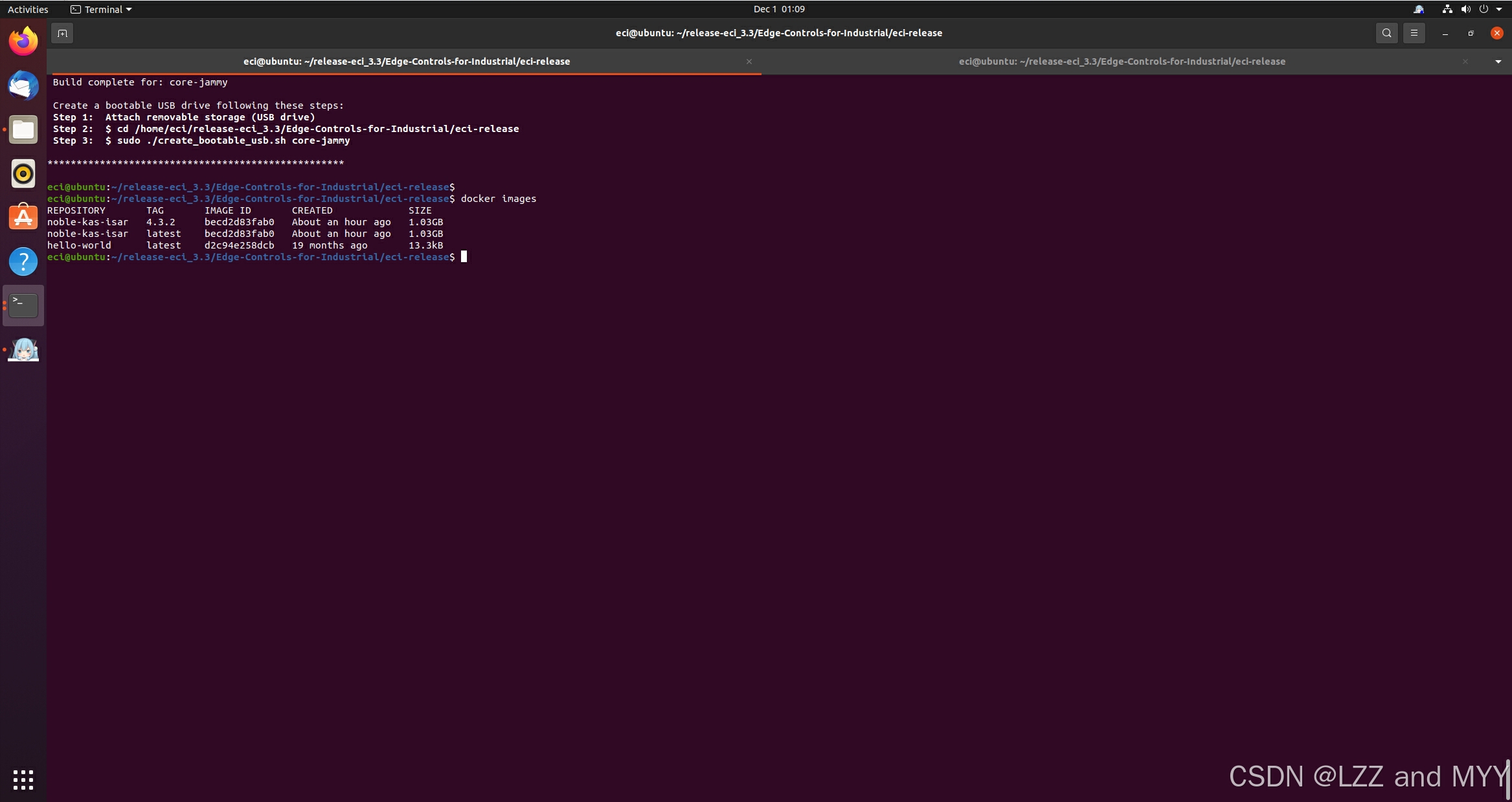Click the volume icon in system tray
Image resolution: width=1512 pixels, height=802 pixels.
click(1466, 9)
